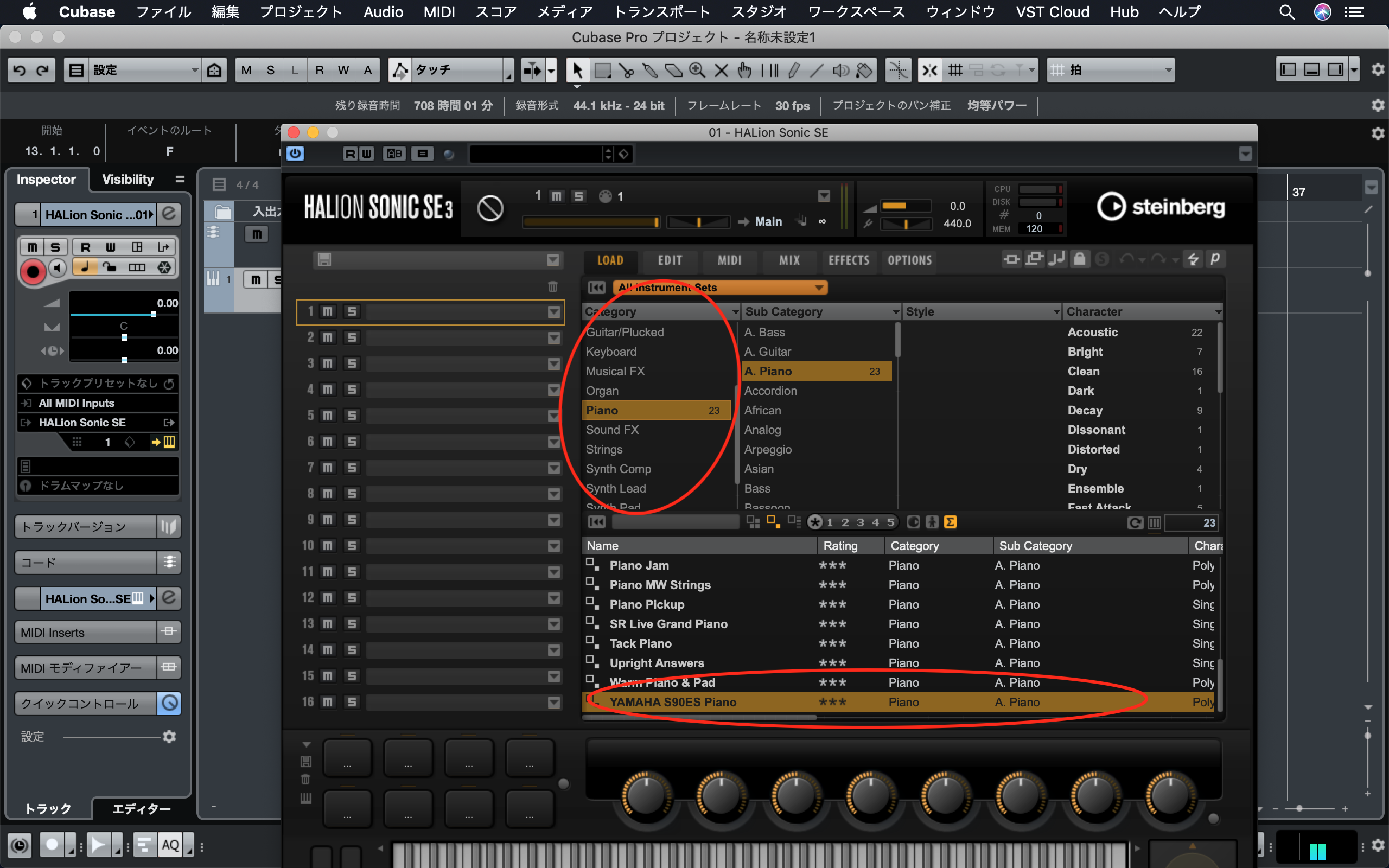Solo slot 16 in HALion rack
The width and height of the screenshot is (1389, 868).
352,702
